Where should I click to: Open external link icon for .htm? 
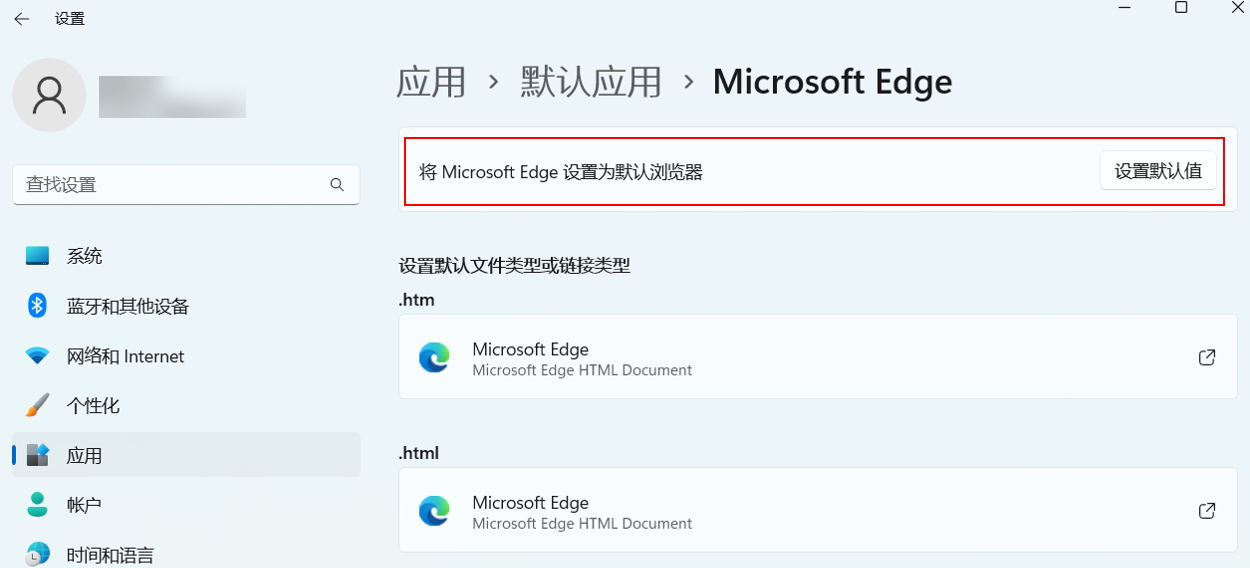click(1207, 358)
